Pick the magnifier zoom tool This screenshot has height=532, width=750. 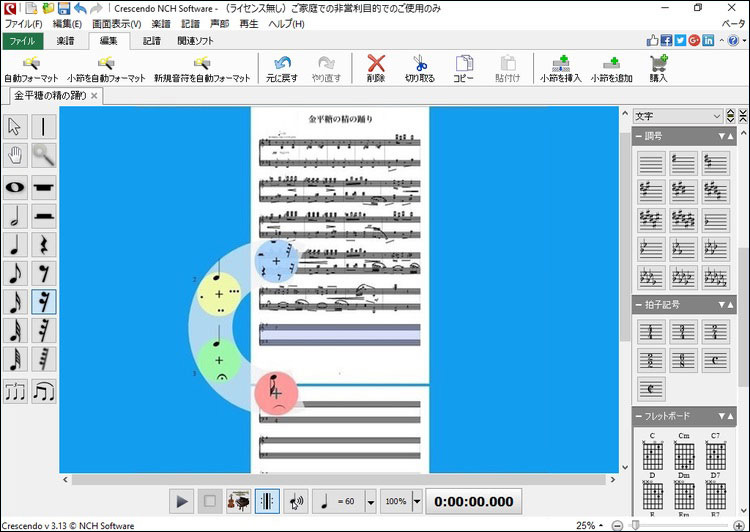[44, 155]
